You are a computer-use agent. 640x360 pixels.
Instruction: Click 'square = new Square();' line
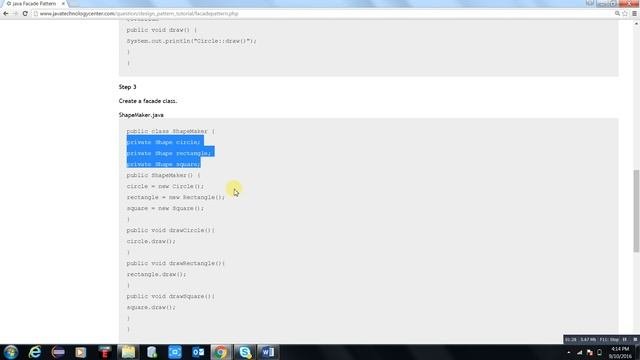(x=165, y=208)
